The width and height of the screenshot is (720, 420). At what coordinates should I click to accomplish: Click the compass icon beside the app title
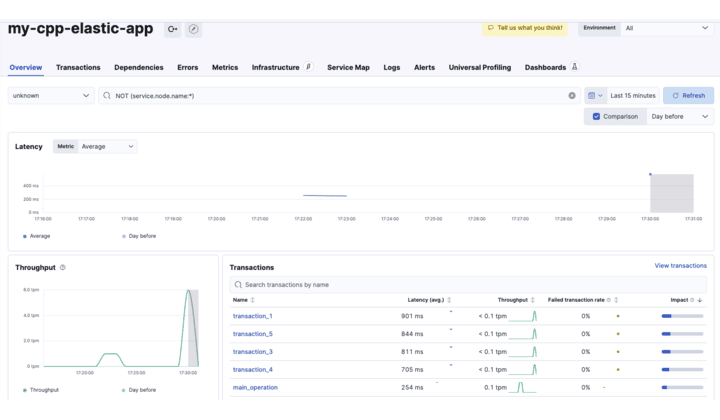tap(194, 29)
